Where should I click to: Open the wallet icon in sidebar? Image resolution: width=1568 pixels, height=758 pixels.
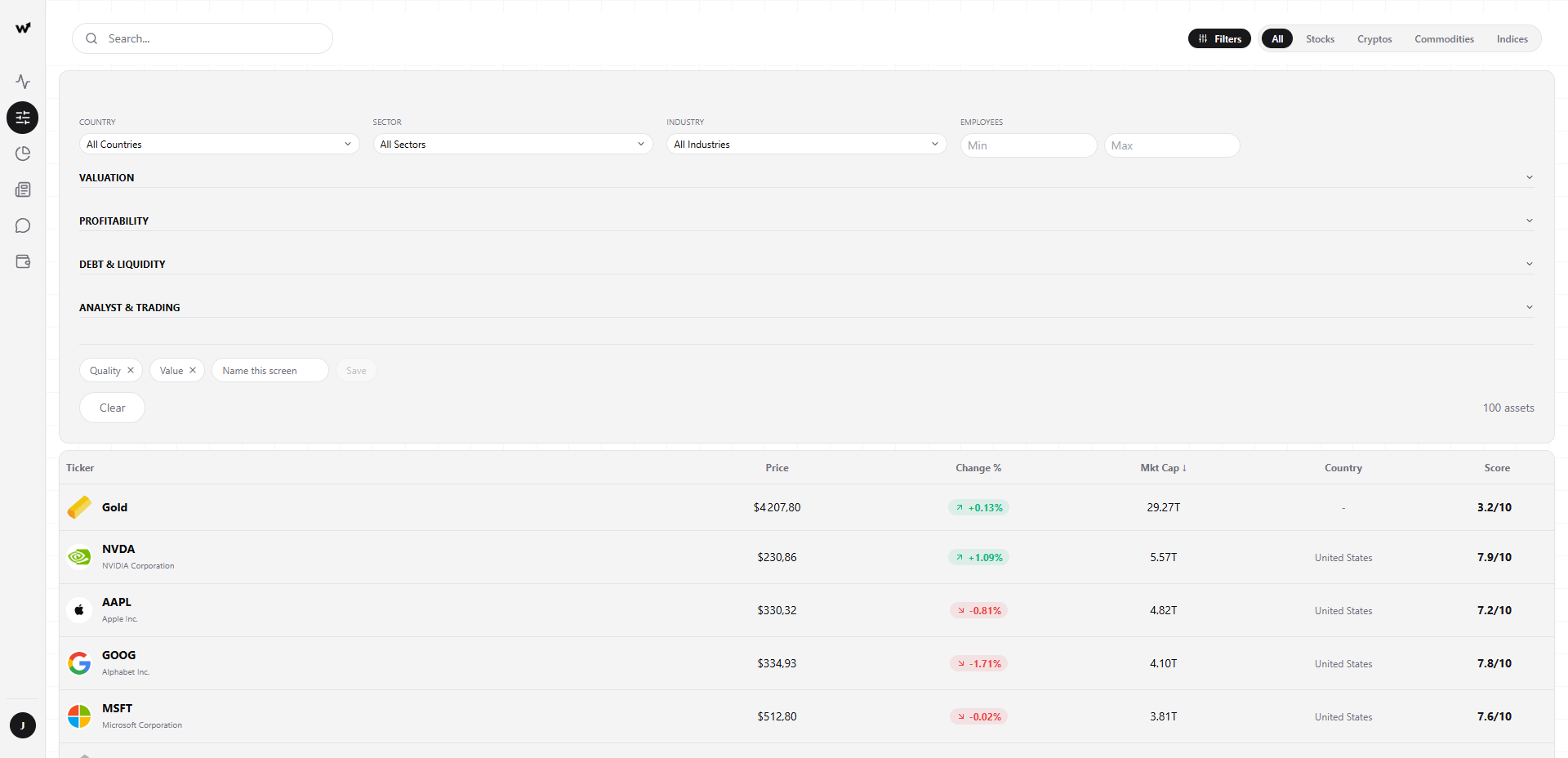(x=23, y=261)
